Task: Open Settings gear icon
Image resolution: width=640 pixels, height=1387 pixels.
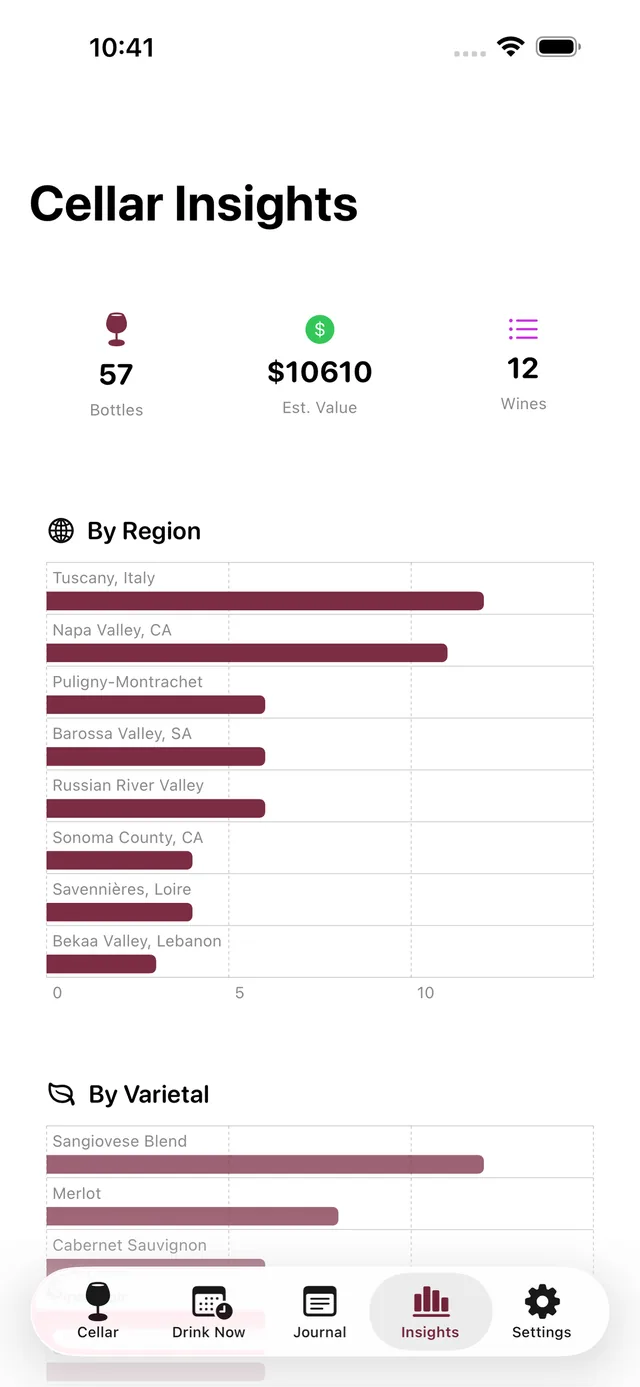Action: (x=542, y=1302)
